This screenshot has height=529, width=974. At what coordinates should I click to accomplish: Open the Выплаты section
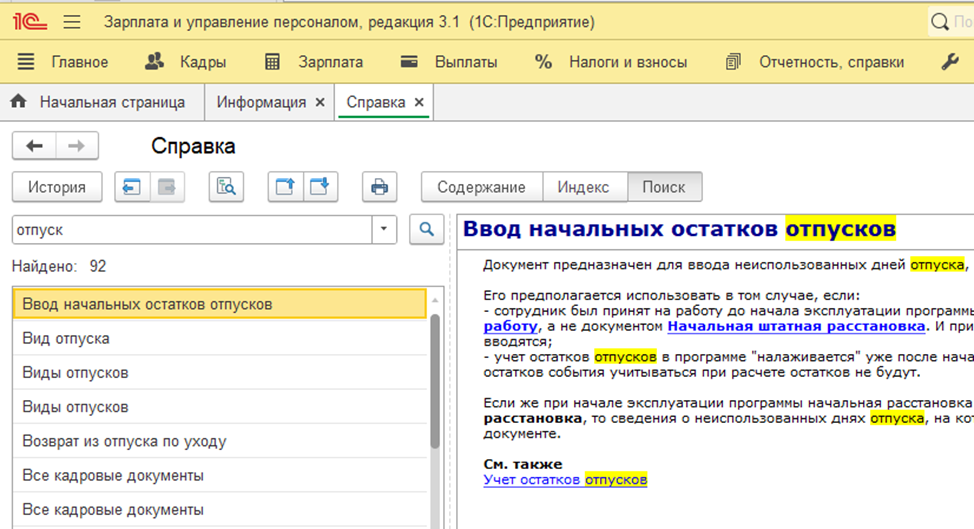click(x=466, y=62)
